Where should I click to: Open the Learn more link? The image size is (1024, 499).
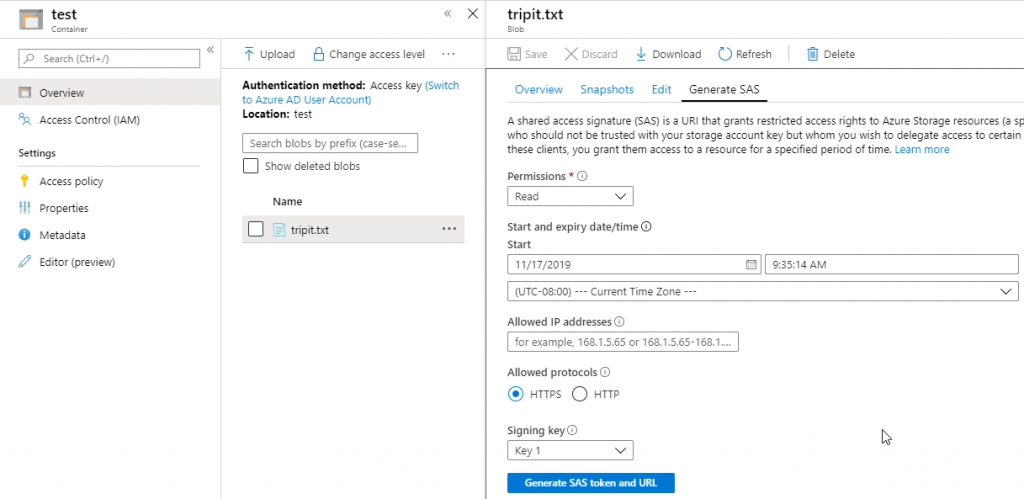pos(922,150)
